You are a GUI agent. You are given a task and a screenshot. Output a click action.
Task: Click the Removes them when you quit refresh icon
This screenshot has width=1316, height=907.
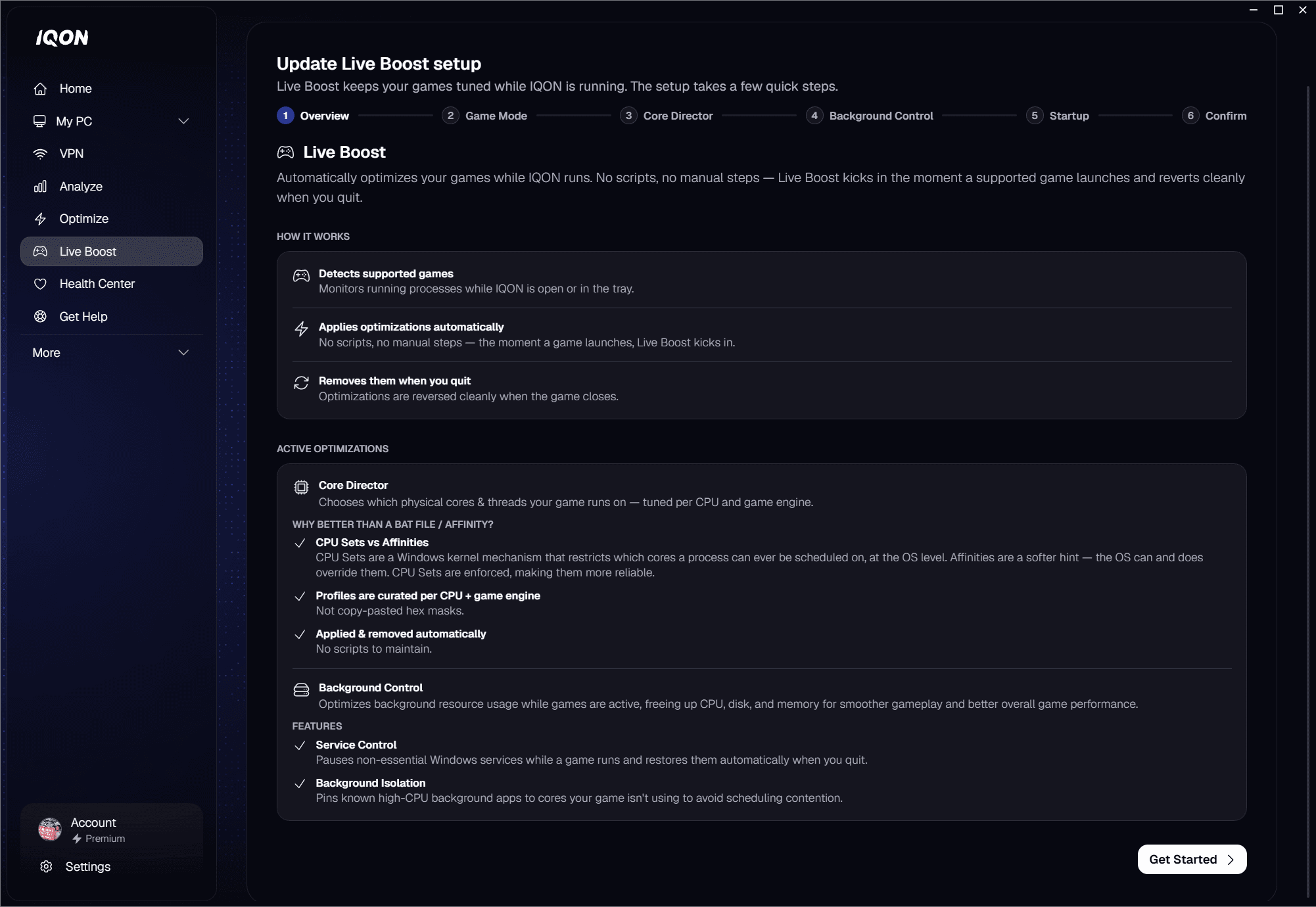pyautogui.click(x=301, y=383)
